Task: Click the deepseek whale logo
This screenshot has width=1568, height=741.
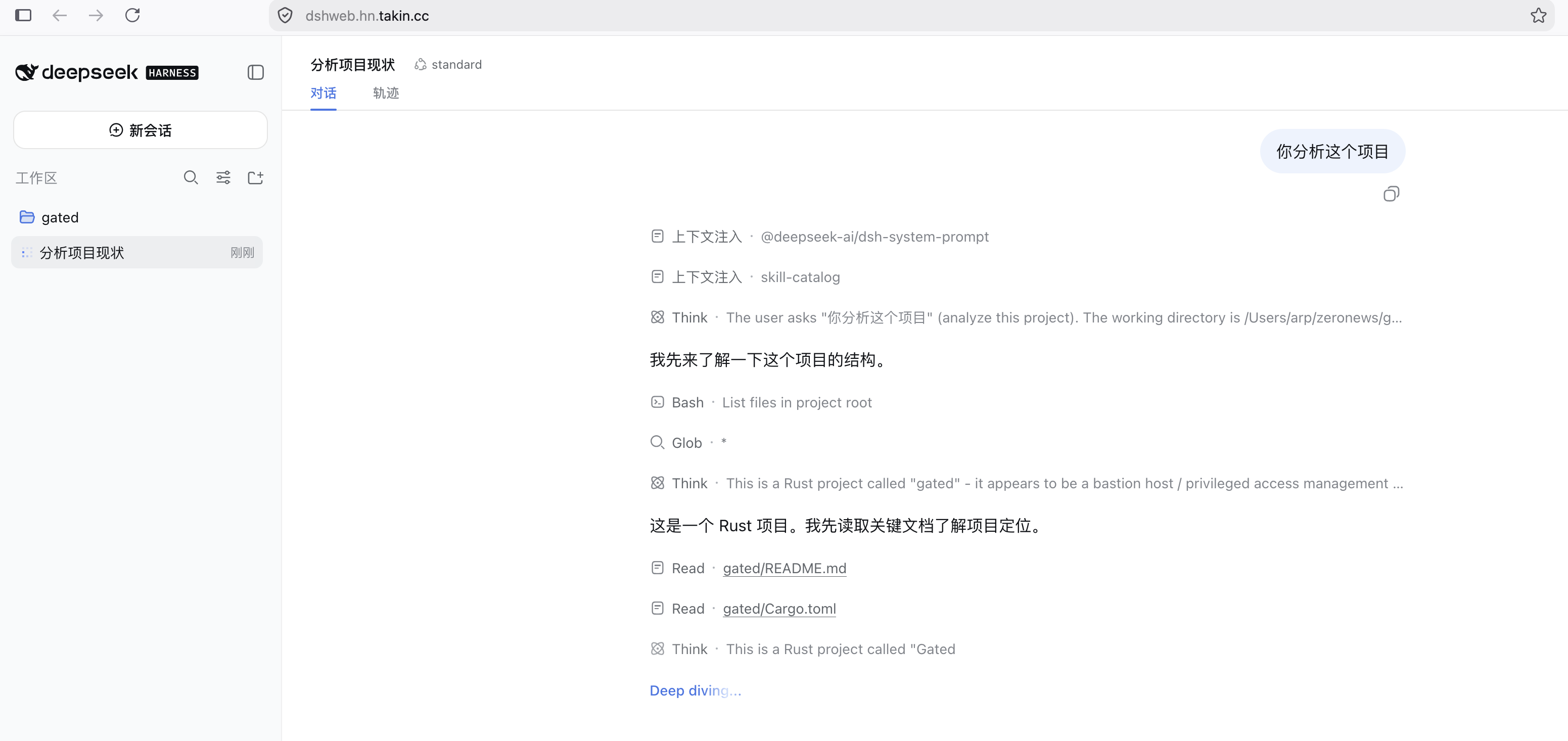Action: click(x=27, y=72)
